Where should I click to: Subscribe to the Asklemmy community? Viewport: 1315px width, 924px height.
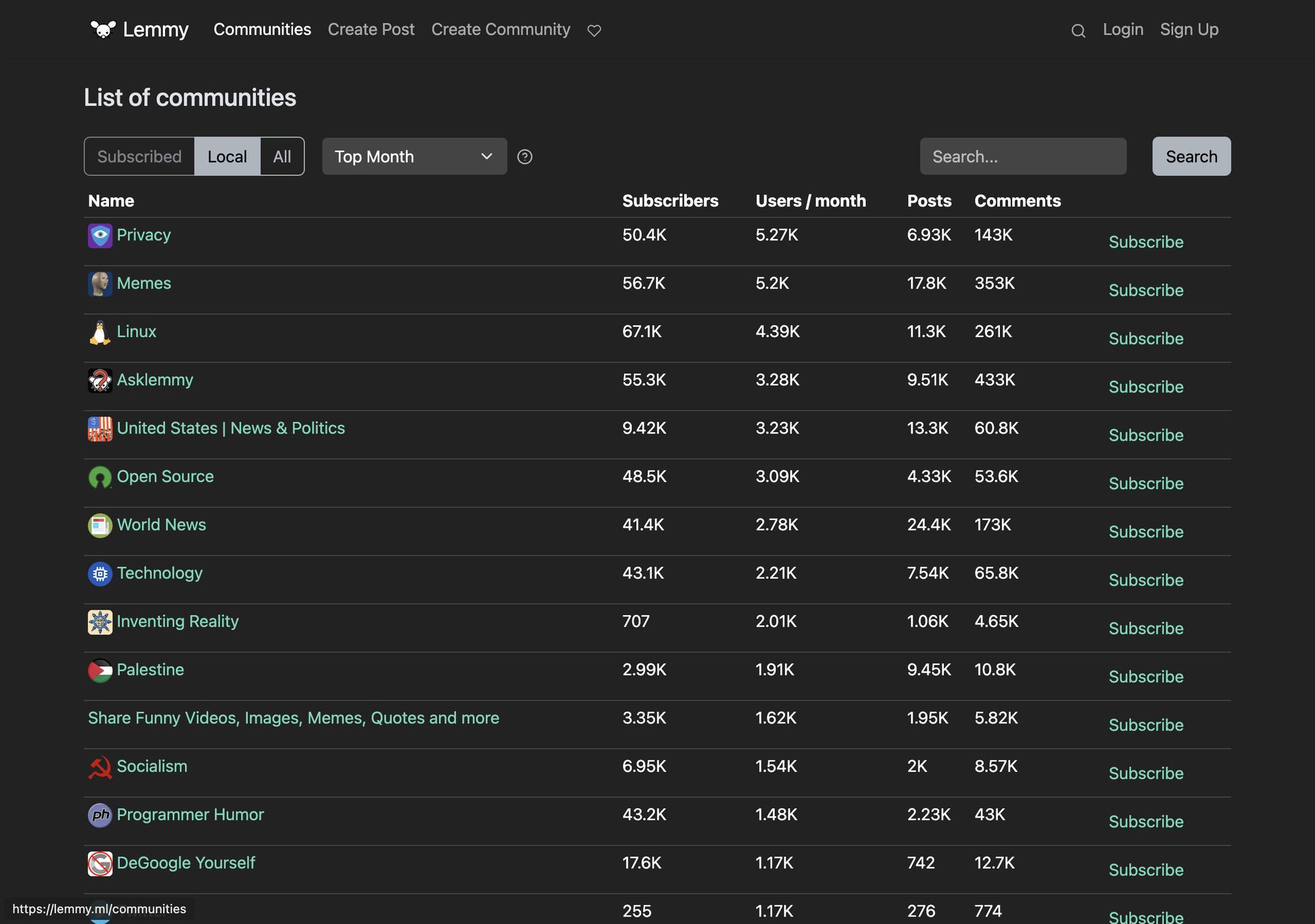(x=1146, y=387)
